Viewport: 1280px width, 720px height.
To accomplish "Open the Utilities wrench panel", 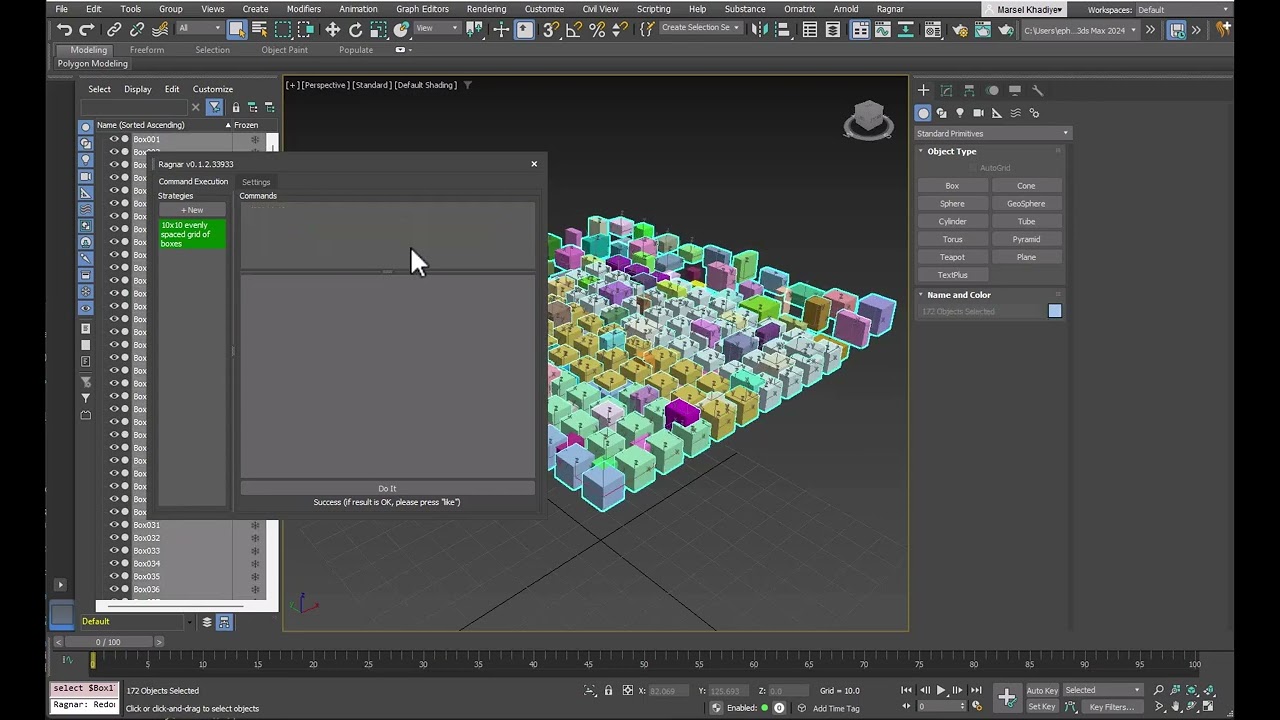I will 1037,90.
